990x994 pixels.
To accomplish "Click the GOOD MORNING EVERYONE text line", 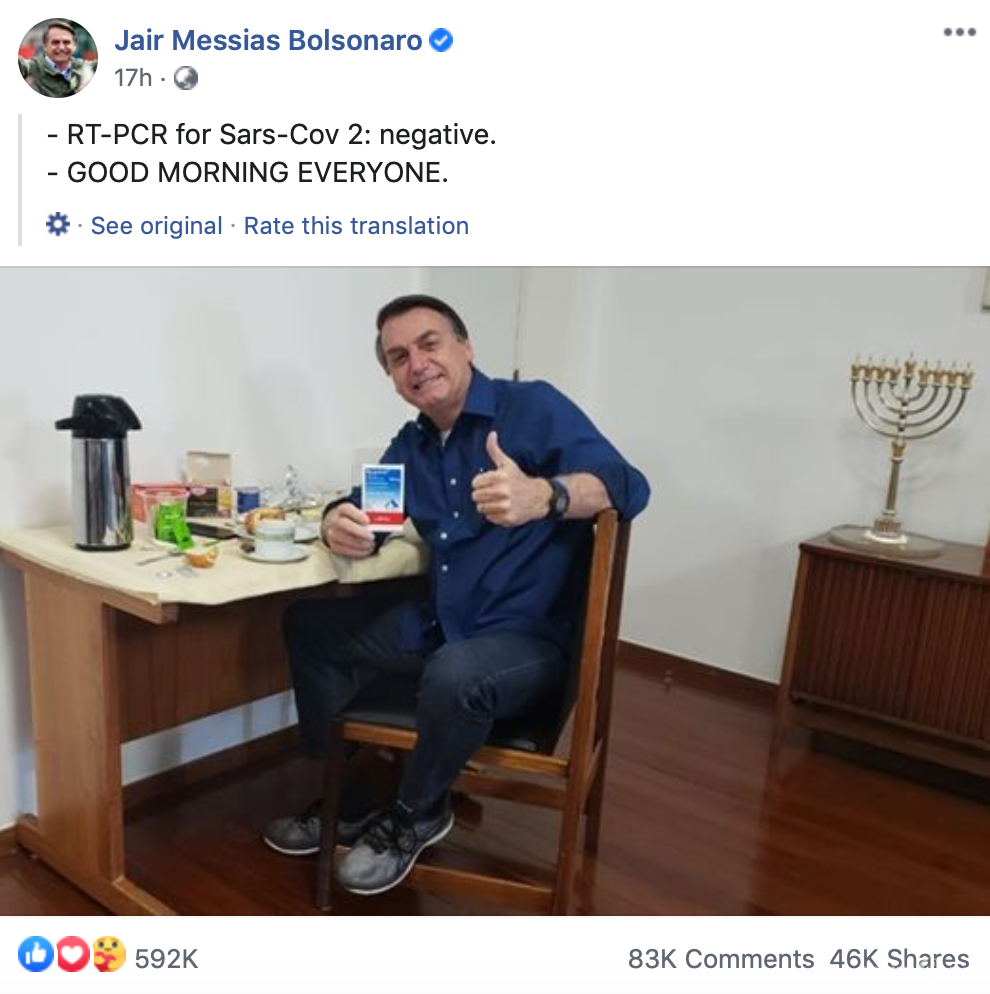I will (248, 172).
